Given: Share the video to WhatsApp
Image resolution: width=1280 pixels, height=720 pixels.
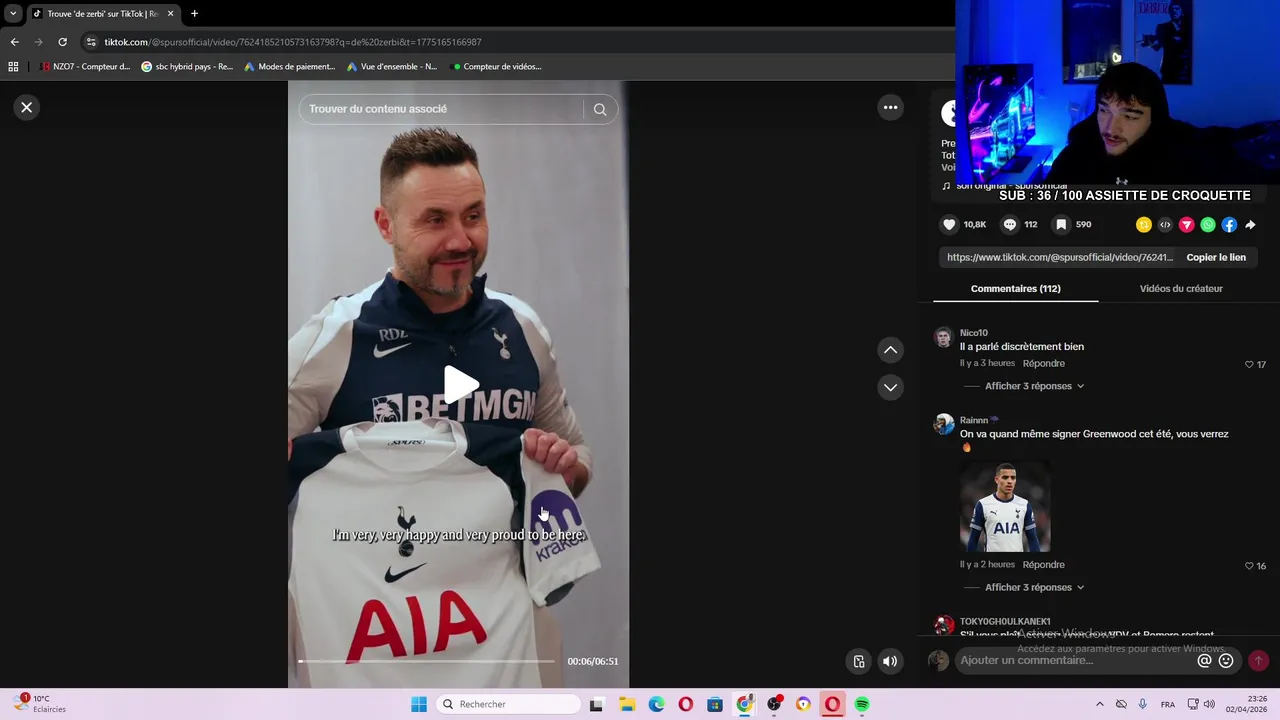Looking at the screenshot, I should tap(1208, 225).
